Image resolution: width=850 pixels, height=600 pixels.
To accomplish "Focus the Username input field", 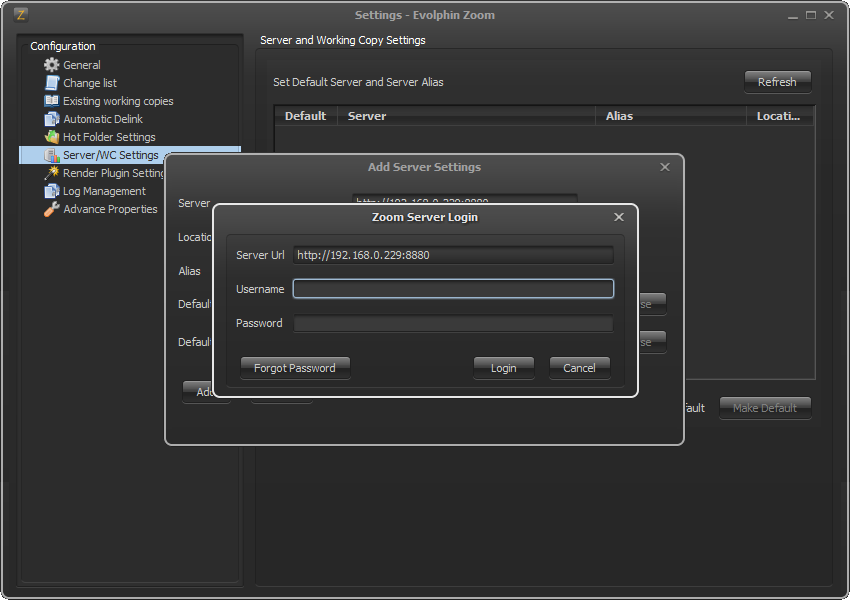I will (x=453, y=289).
